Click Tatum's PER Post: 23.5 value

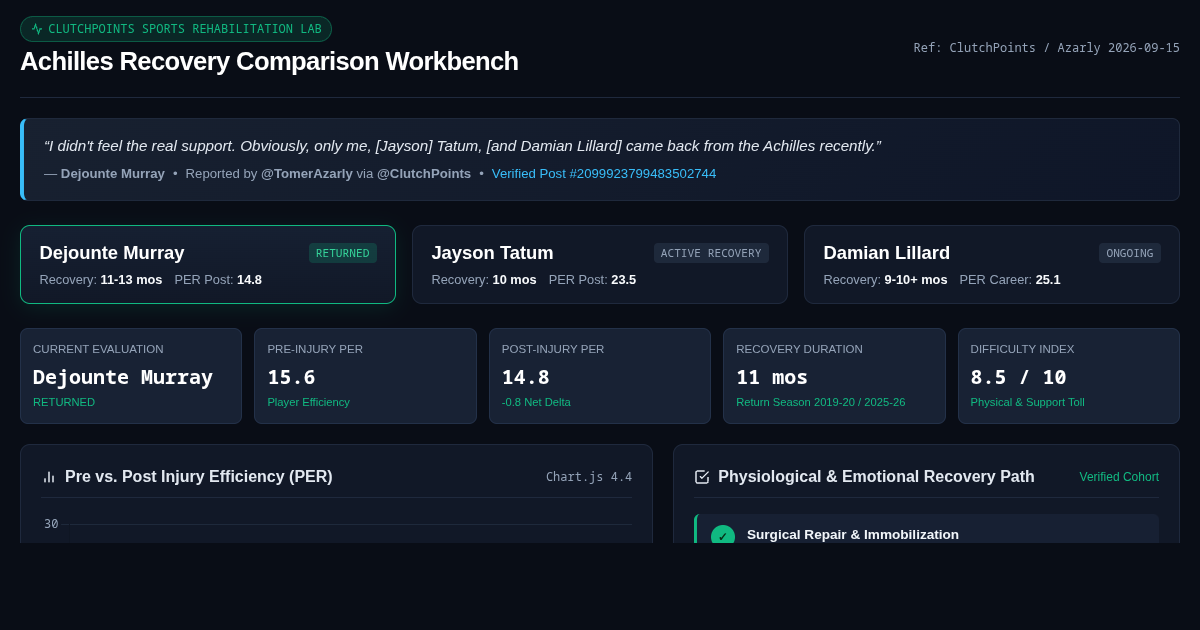click(592, 280)
